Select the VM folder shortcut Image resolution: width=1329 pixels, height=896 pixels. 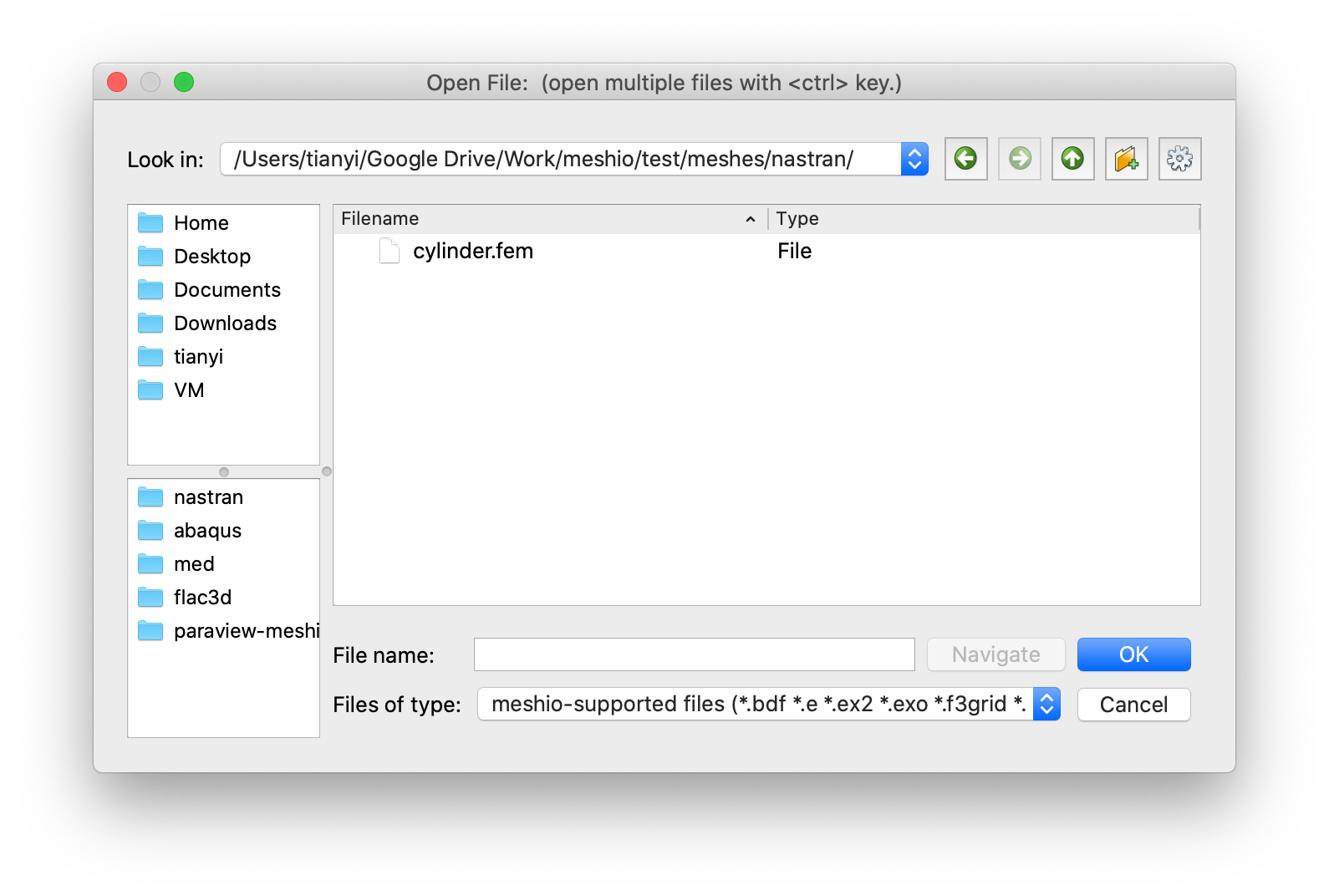coord(223,390)
